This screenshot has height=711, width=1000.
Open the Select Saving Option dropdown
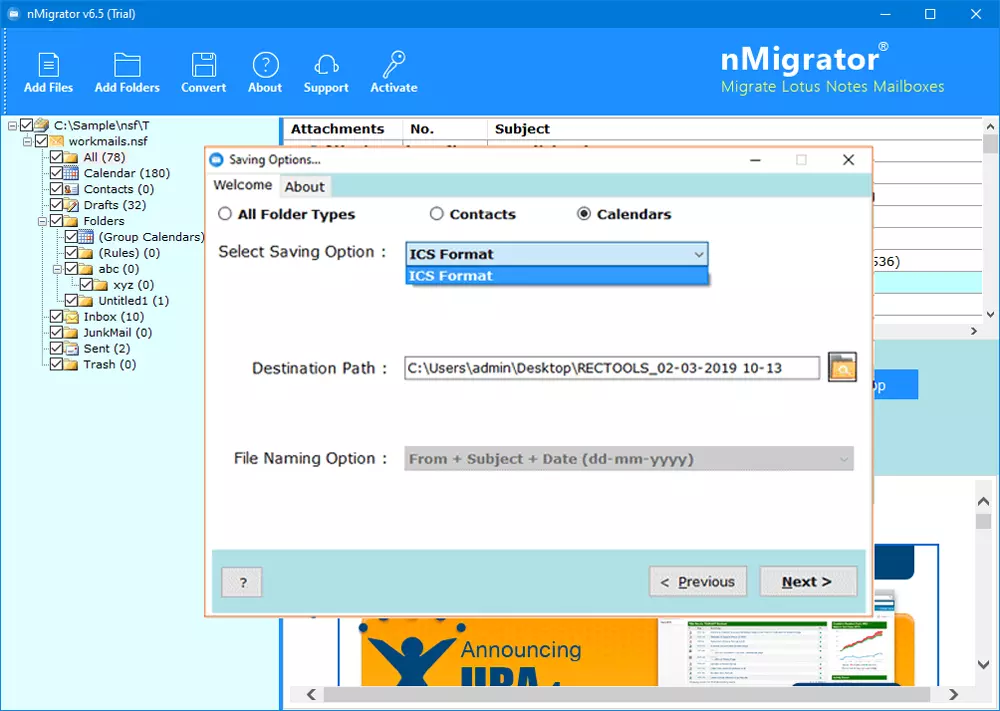coord(557,254)
